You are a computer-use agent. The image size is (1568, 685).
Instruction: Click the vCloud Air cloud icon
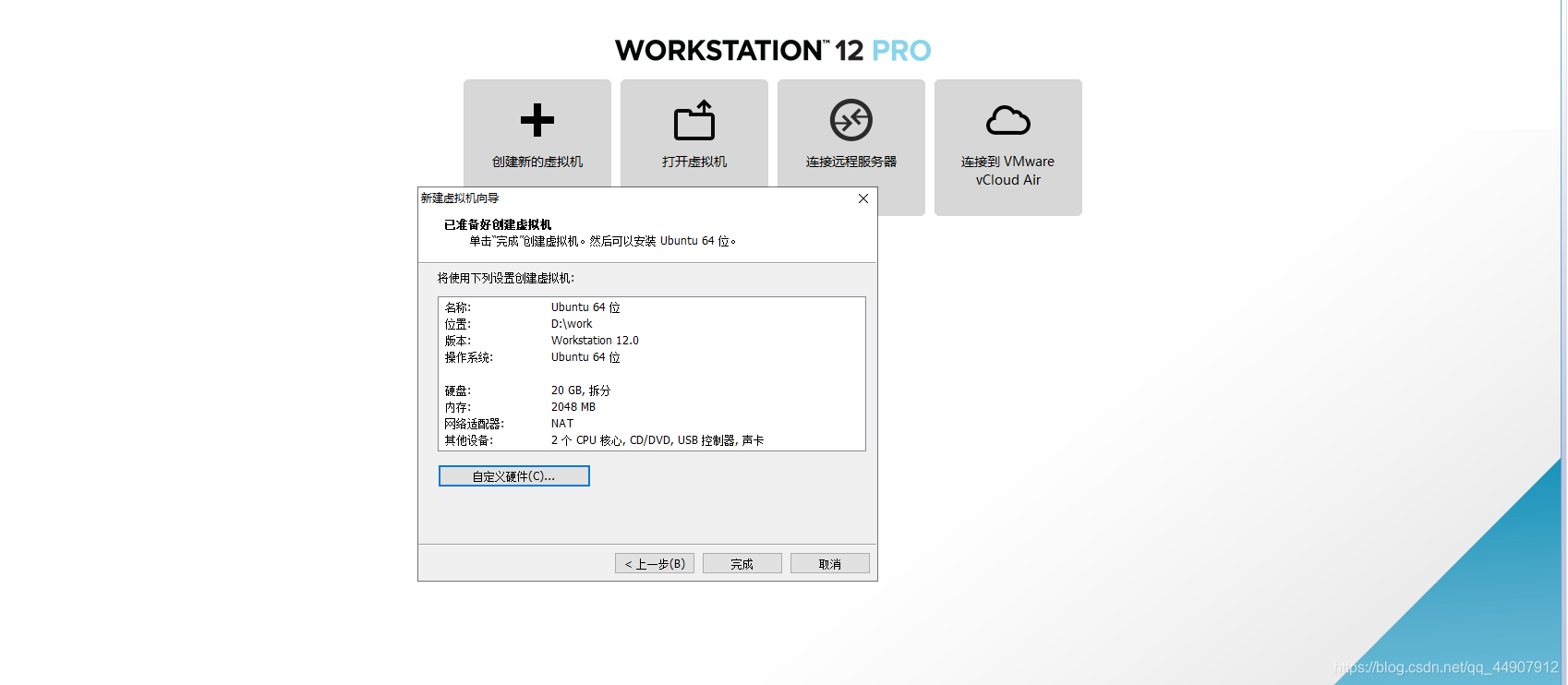[1008, 121]
